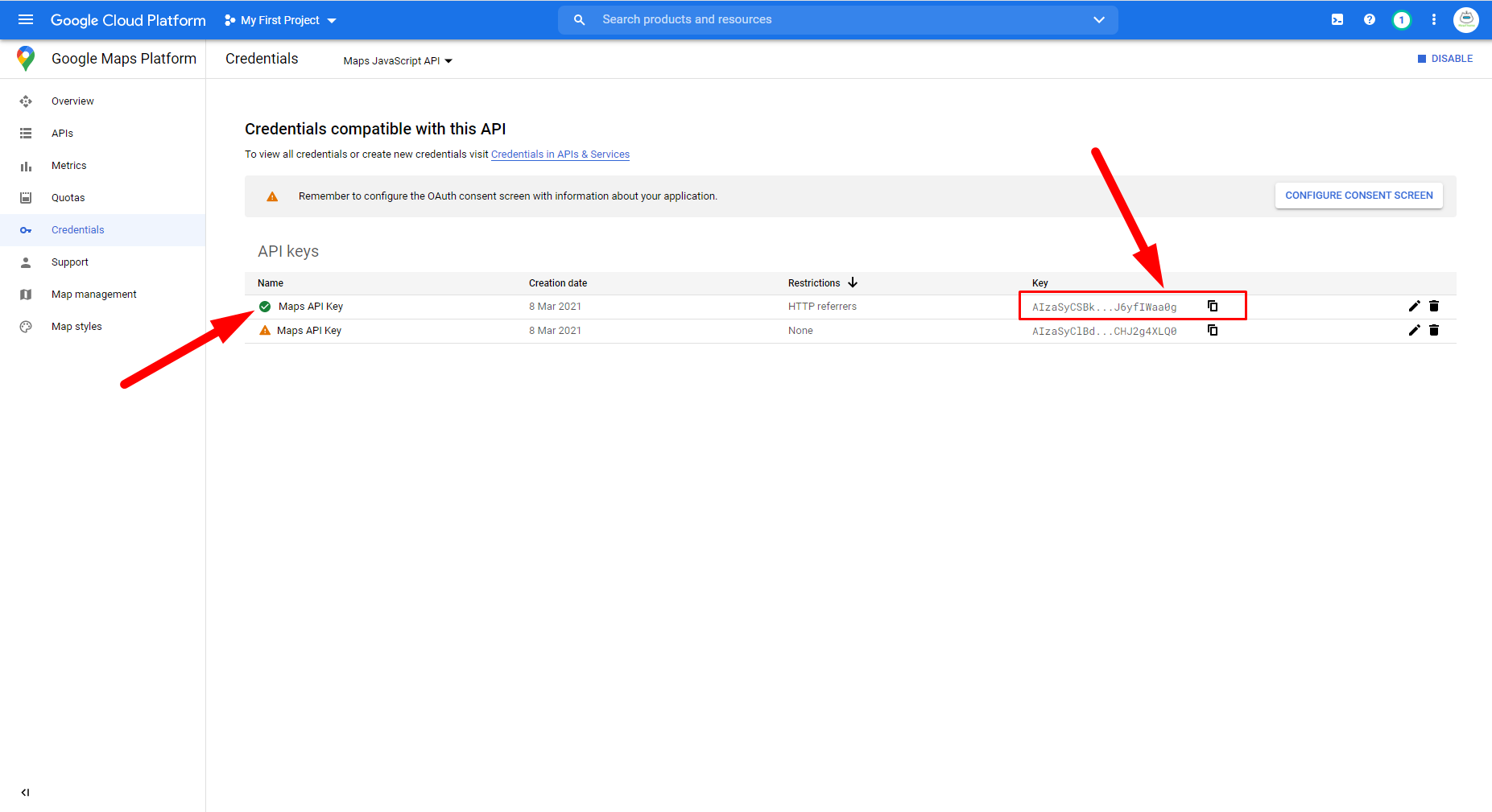Open Map management page
This screenshot has height=812, width=1492.
point(93,295)
